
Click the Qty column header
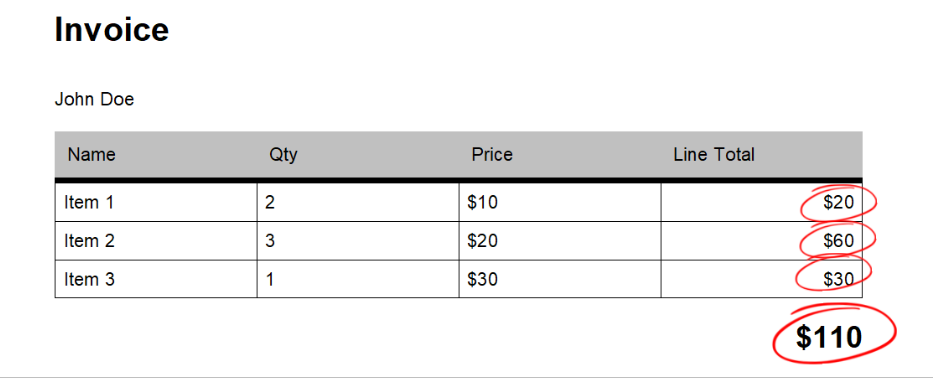[x=283, y=155]
